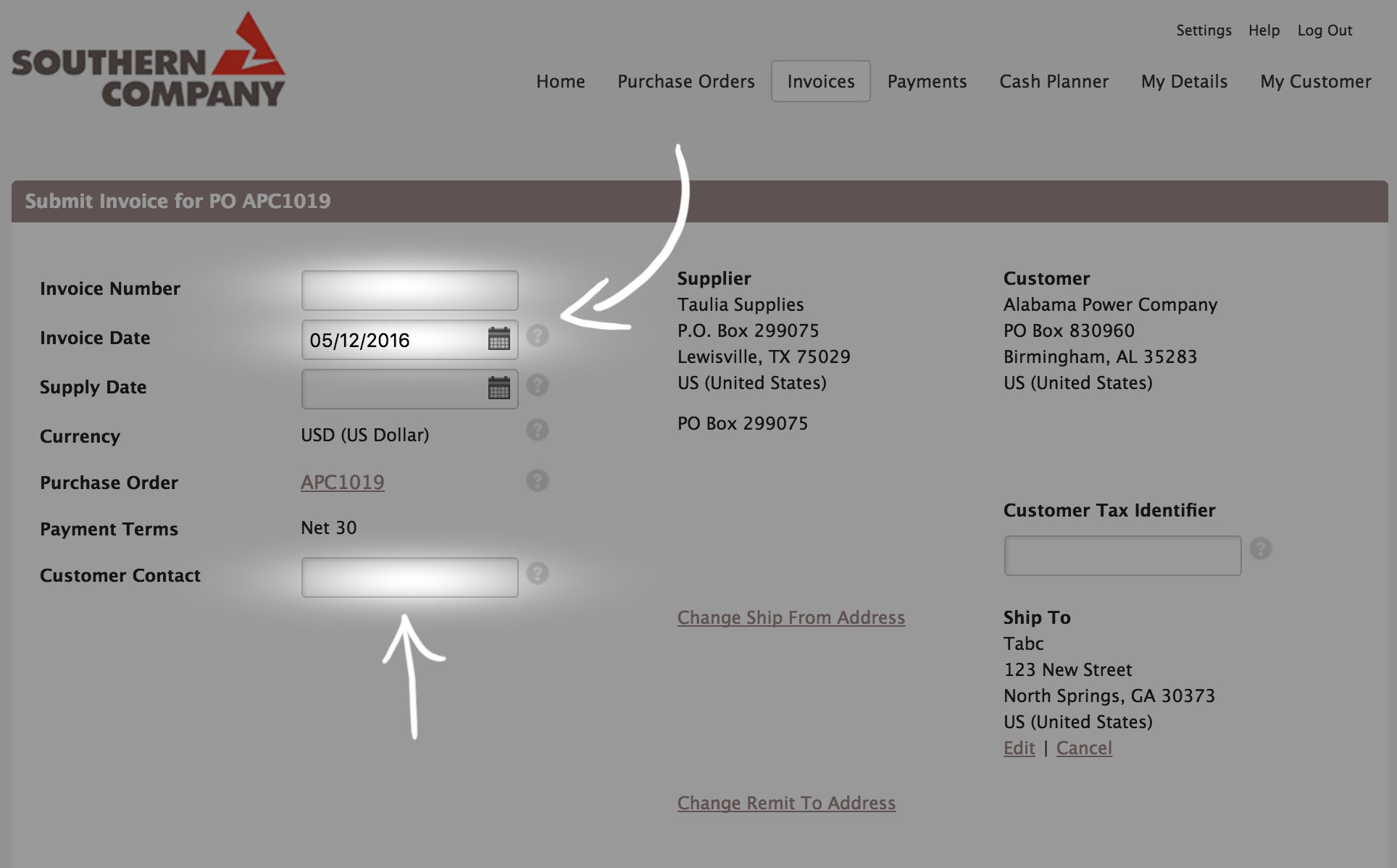Open the Invoice Date calendar picker

499,338
